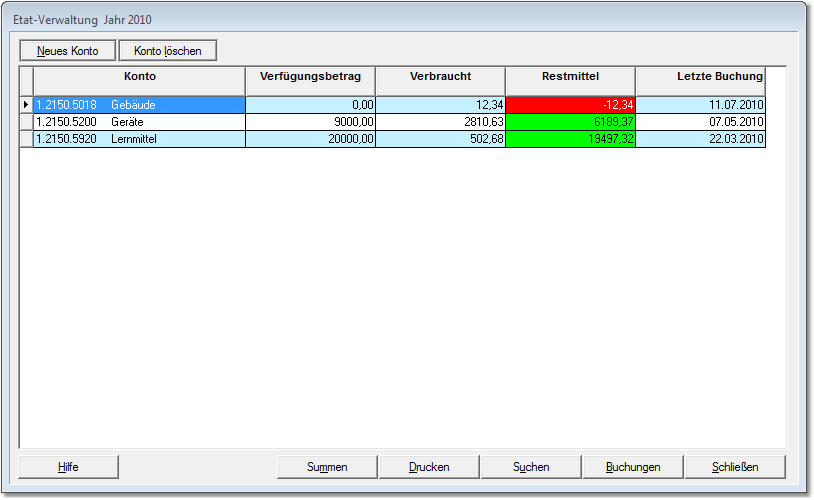Click the Verfügungsbetrag cell with 20000,00

tap(310, 139)
